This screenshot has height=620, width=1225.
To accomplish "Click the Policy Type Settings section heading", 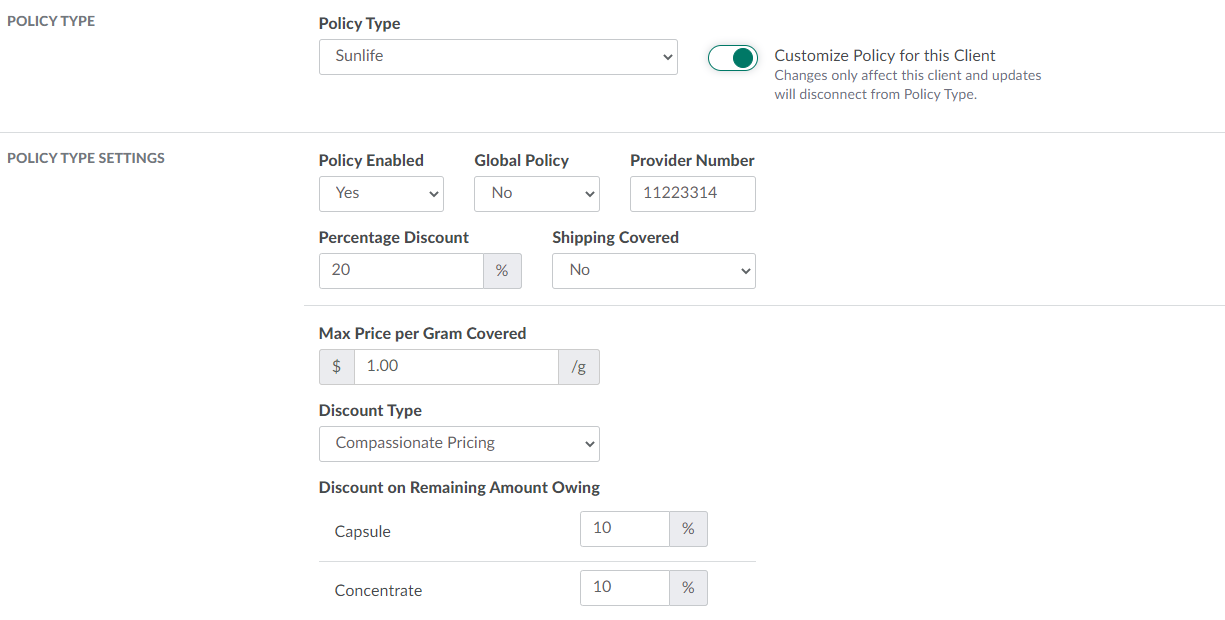I will tap(86, 158).
